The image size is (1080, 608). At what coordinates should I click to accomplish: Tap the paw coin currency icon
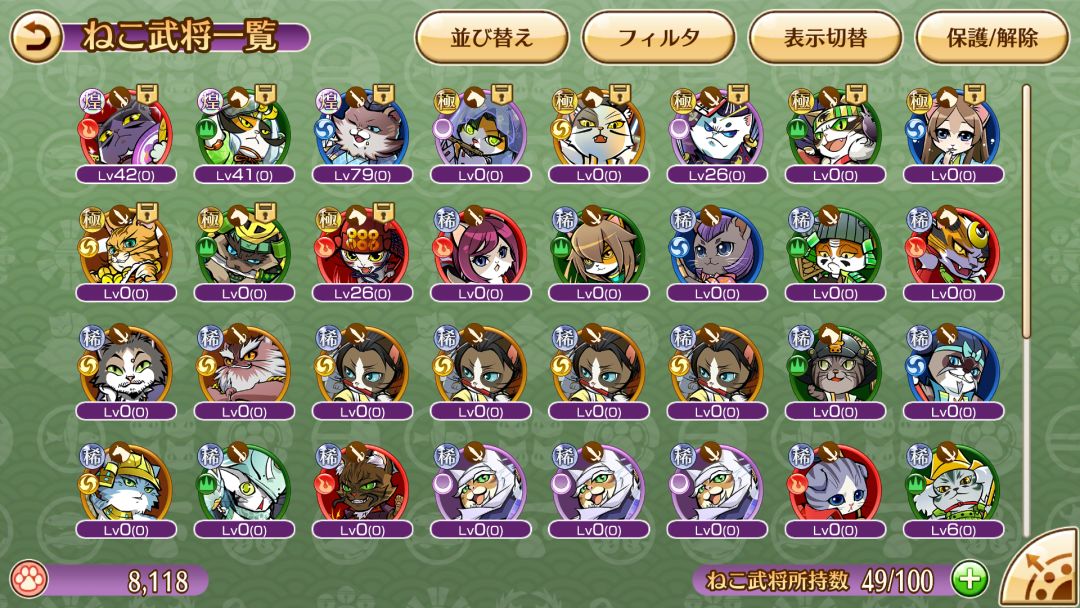(30, 579)
